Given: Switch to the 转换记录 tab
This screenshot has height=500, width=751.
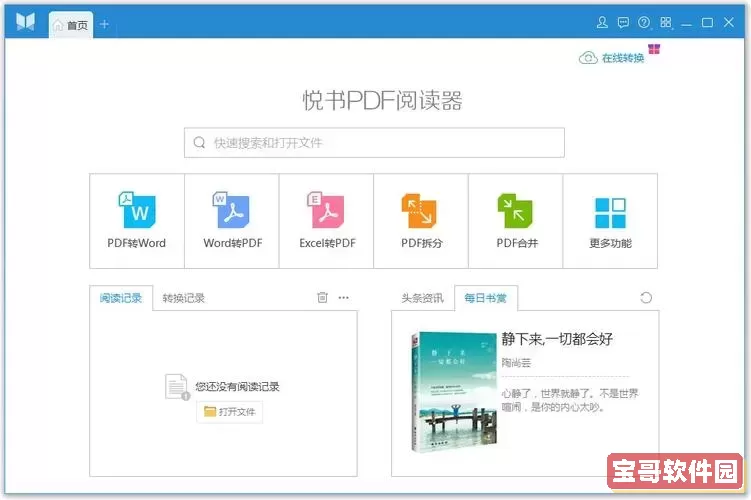Looking at the screenshot, I should pyautogui.click(x=183, y=298).
